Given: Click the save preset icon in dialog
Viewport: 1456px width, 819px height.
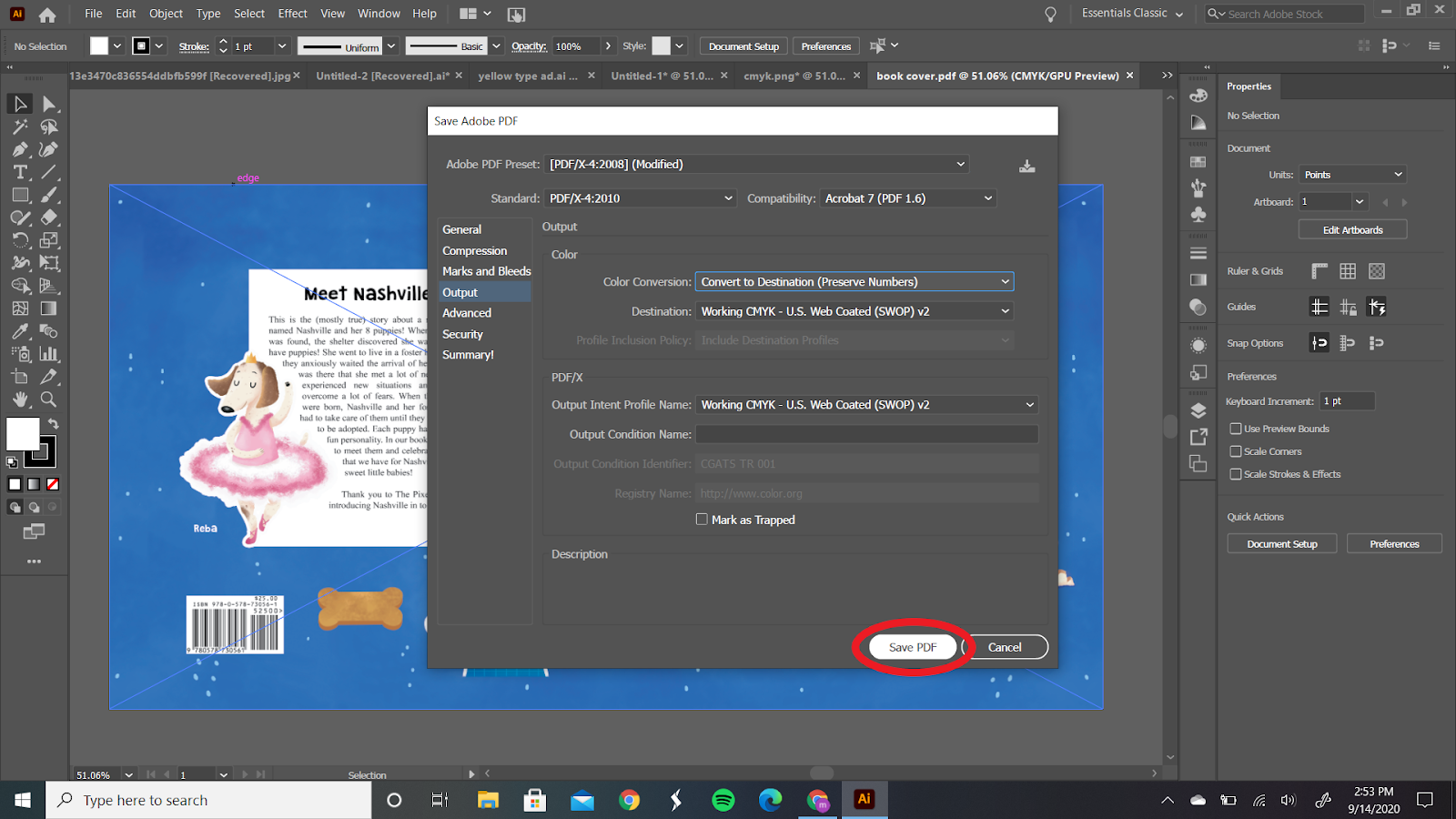Looking at the screenshot, I should (1027, 166).
